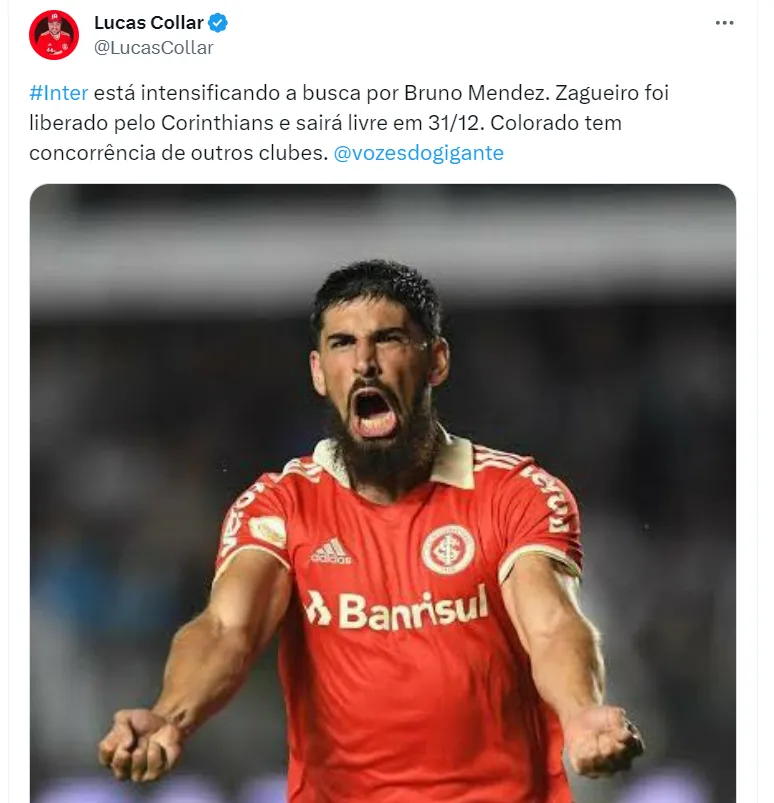Click the Banrisul sponsor logo on the jersey
This screenshot has height=803, width=774.
point(396,609)
